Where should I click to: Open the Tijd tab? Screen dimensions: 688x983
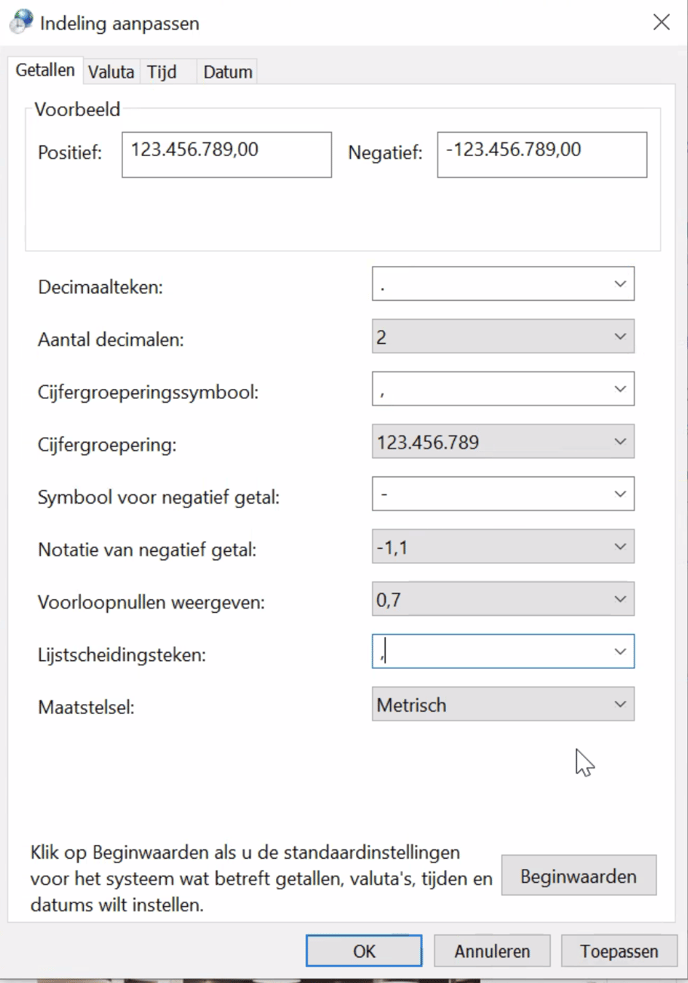[162, 72]
